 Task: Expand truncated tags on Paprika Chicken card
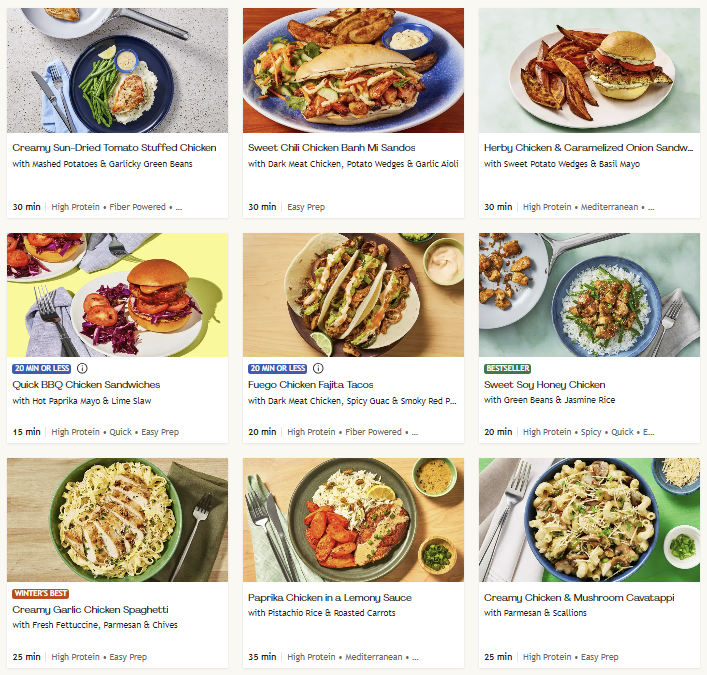(415, 657)
